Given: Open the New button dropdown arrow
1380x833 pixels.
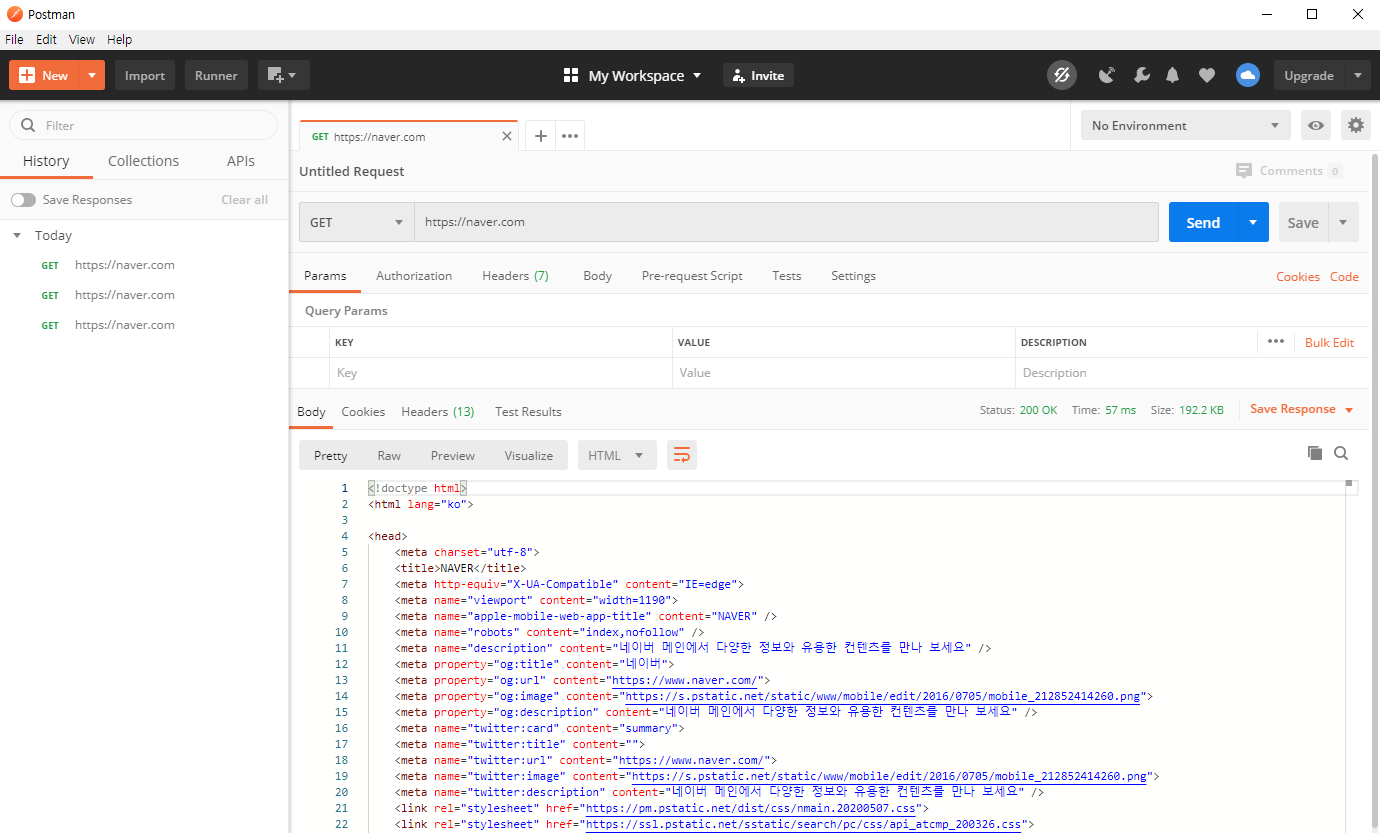Looking at the screenshot, I should 92,75.
